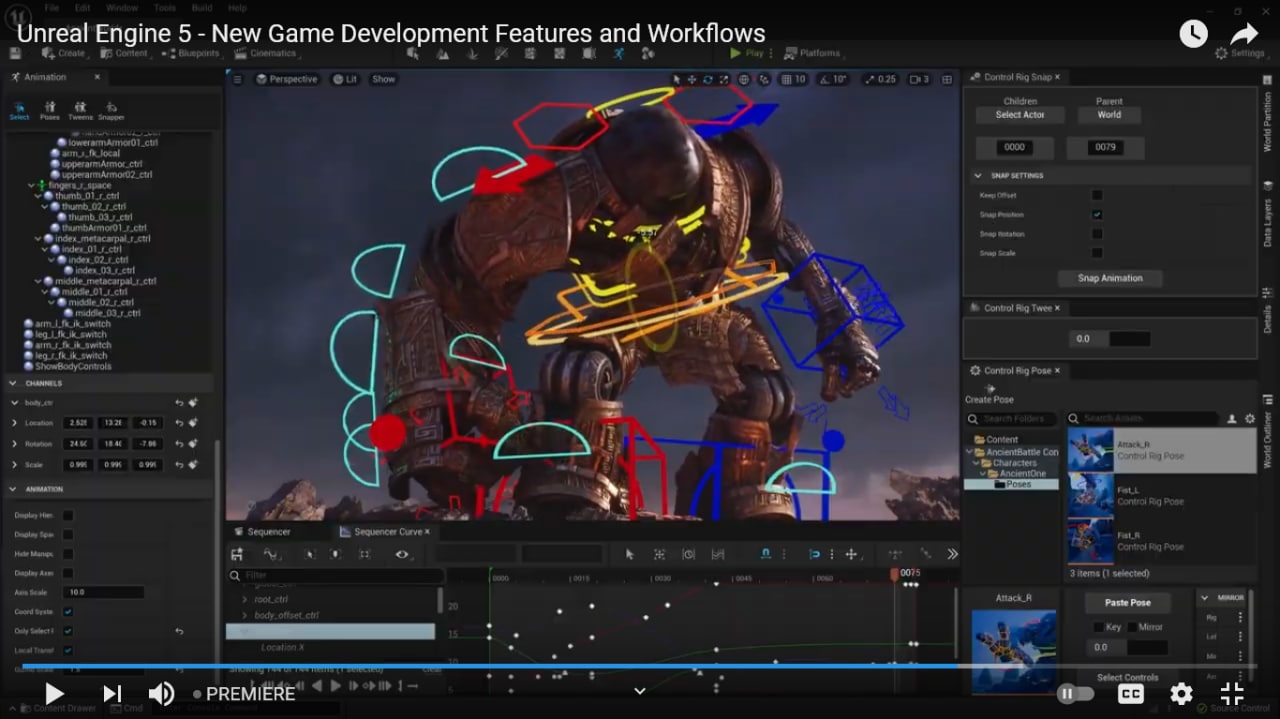Close the Animation tab
The width and height of the screenshot is (1280, 719).
coord(97,77)
